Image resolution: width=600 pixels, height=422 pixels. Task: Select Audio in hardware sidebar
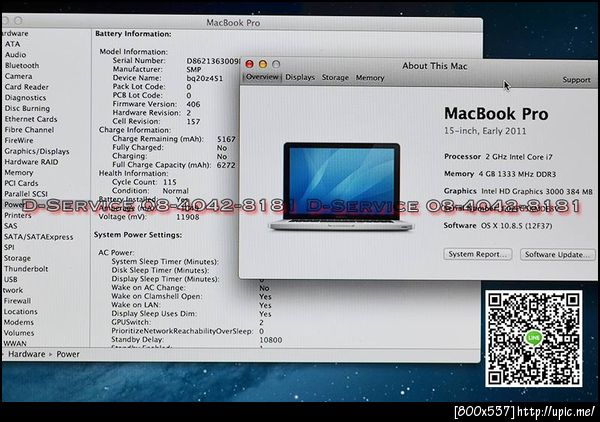tap(15, 55)
